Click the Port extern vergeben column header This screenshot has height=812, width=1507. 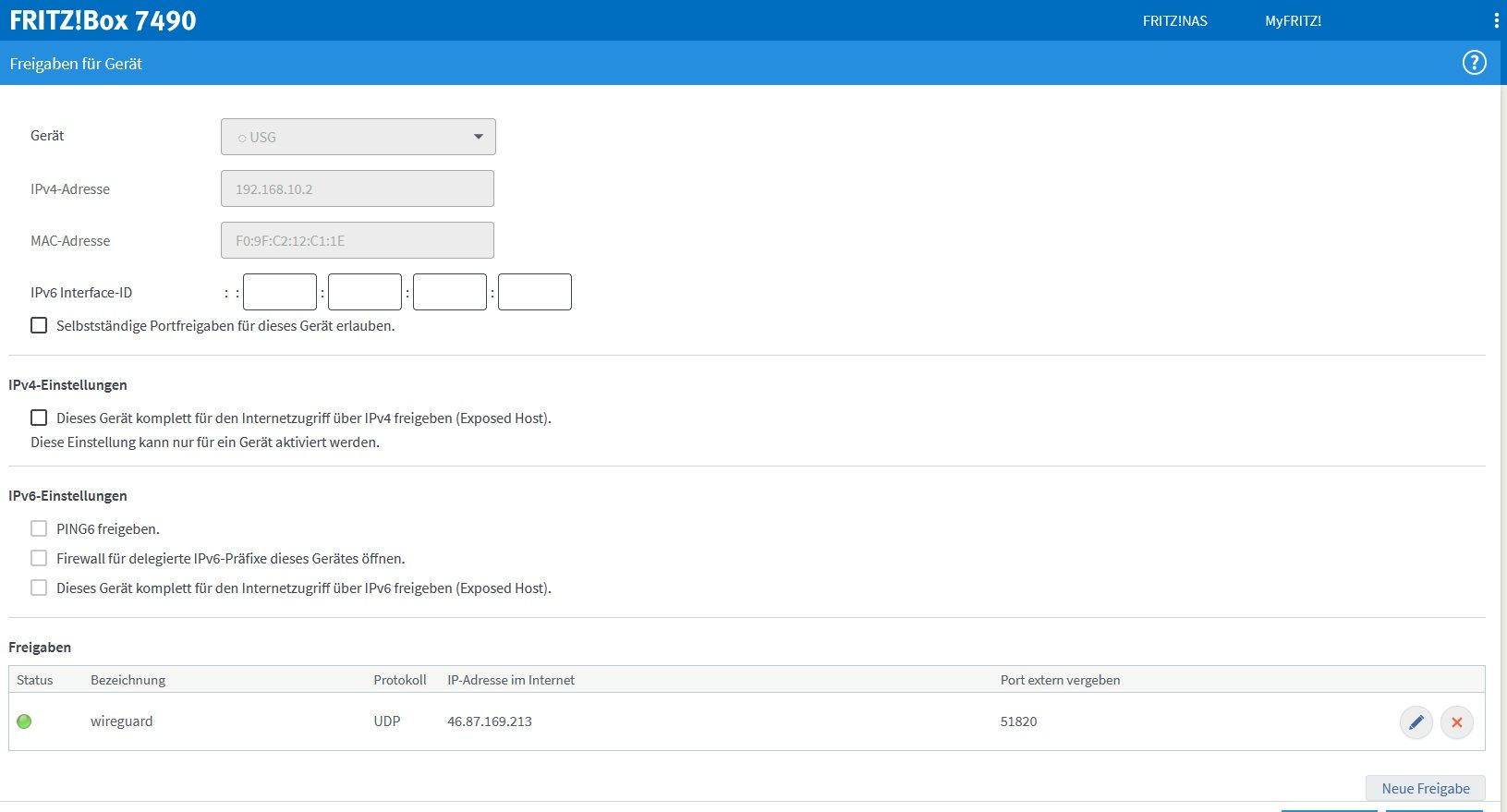tap(1060, 680)
